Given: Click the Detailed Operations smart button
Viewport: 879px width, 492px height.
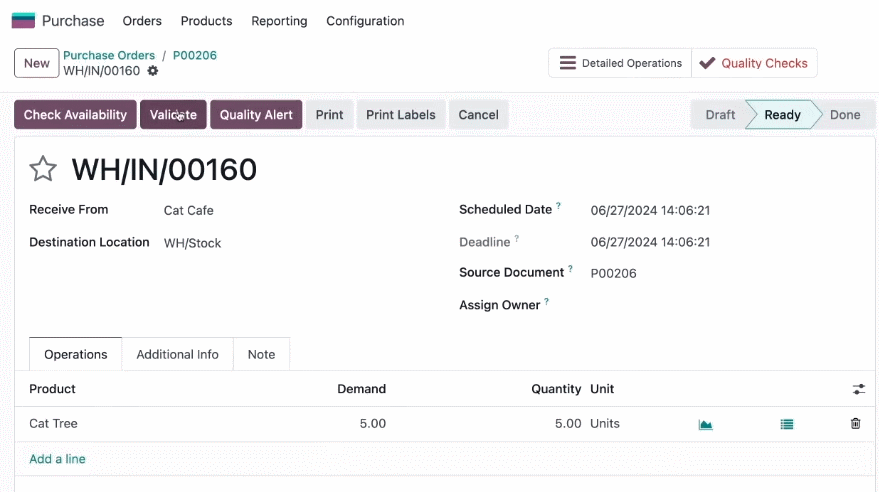Looking at the screenshot, I should (620, 63).
